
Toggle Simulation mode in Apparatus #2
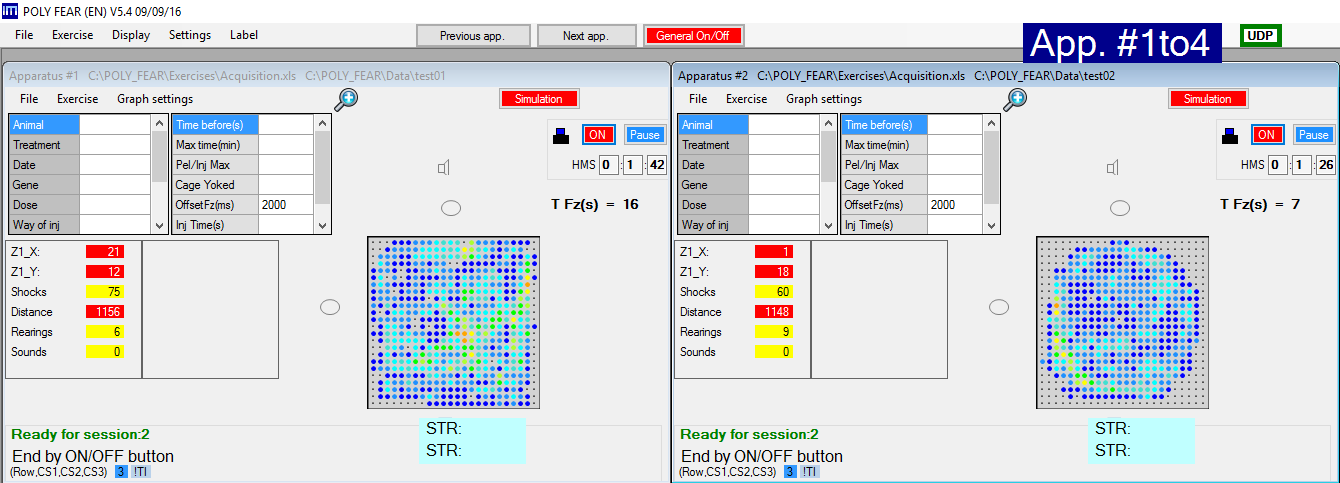pyautogui.click(x=1208, y=99)
